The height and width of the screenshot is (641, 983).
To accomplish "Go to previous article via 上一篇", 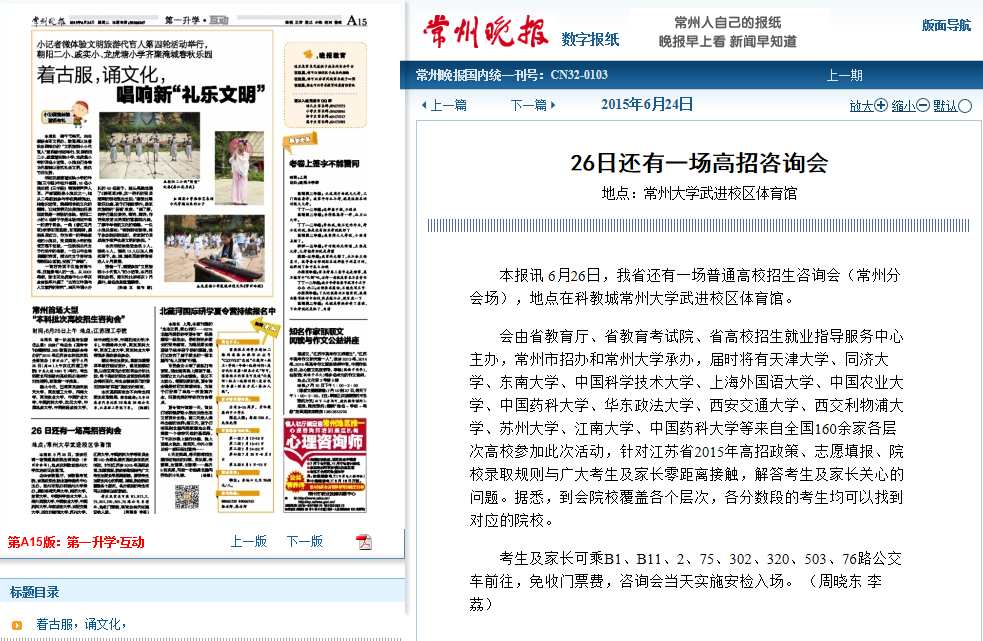I will [x=445, y=105].
